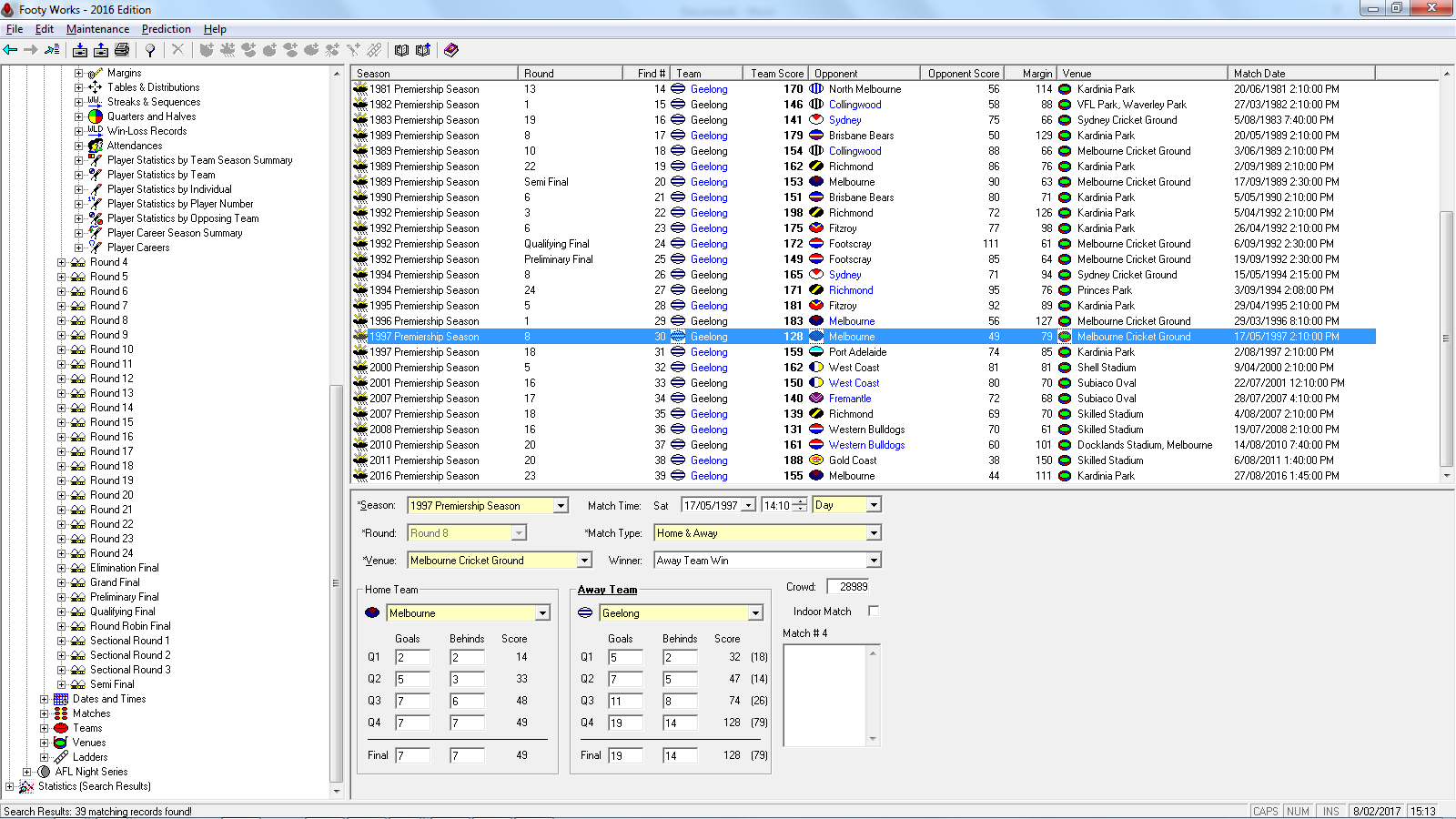Open the Day/Night dropdown
1456x819 pixels.
coord(874,505)
